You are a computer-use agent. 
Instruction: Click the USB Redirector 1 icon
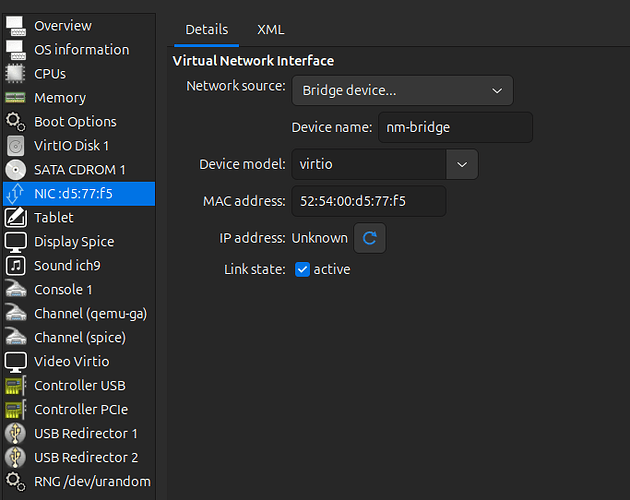[x=16, y=433]
